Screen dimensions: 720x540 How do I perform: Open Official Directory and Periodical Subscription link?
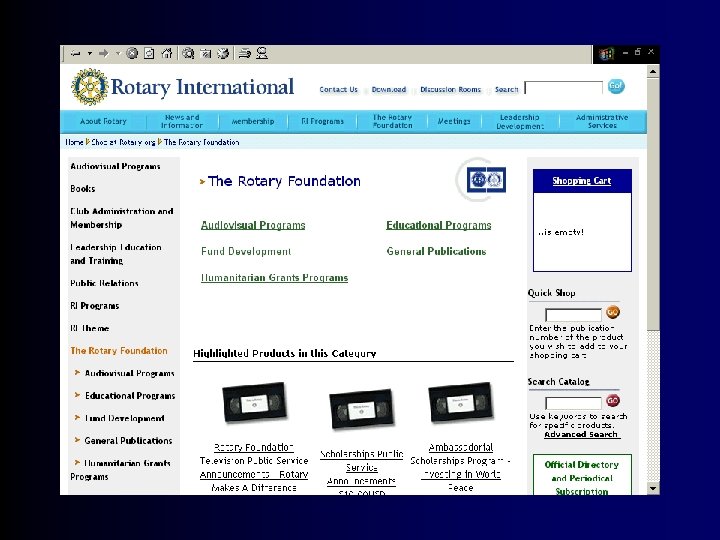coord(582,478)
